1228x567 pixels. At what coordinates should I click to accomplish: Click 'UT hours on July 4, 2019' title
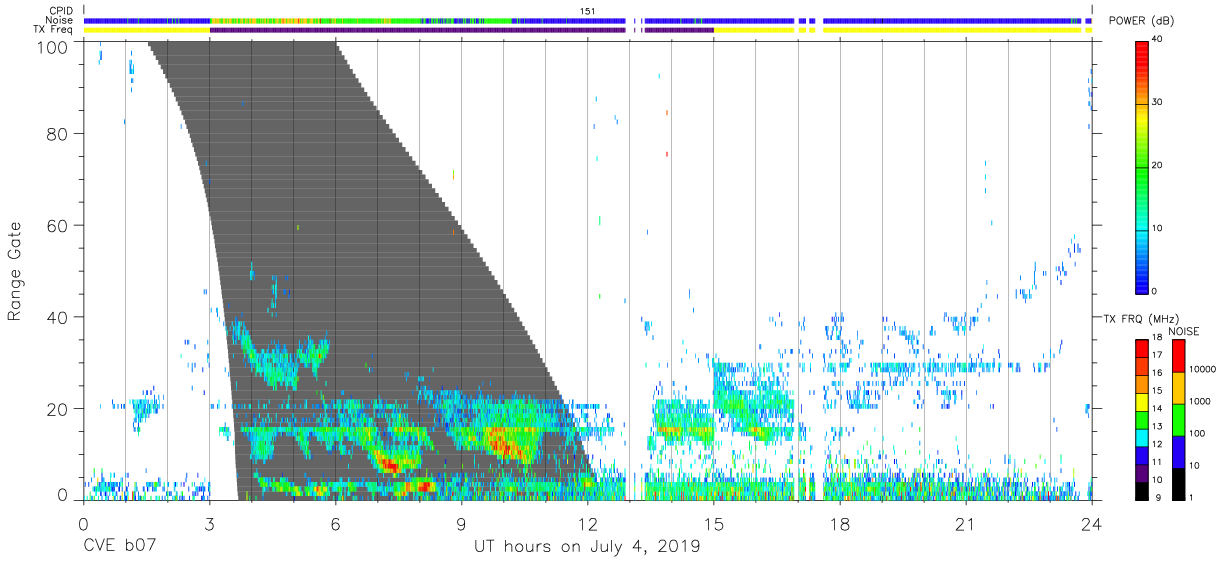click(587, 547)
